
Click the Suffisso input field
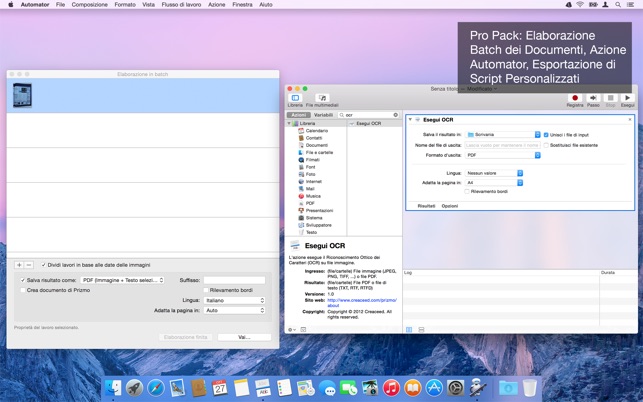pyautogui.click(x=234, y=280)
